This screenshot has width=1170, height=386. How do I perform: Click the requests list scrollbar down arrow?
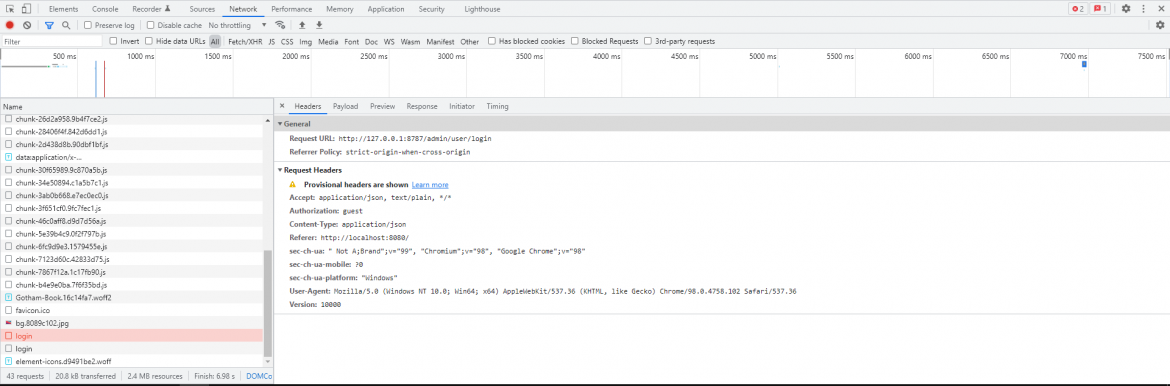268,362
